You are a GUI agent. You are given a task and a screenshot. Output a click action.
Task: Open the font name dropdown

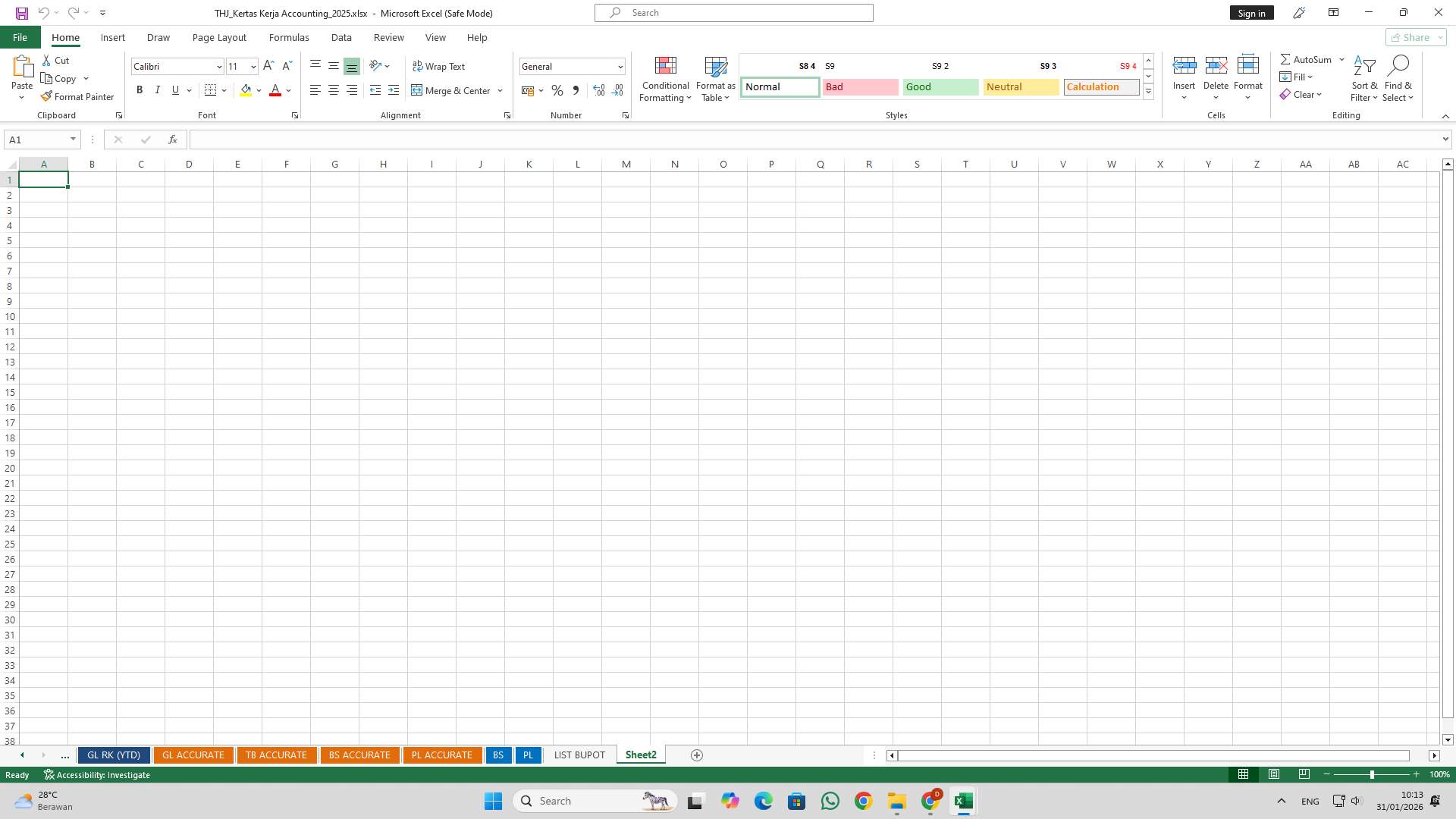coord(219,67)
